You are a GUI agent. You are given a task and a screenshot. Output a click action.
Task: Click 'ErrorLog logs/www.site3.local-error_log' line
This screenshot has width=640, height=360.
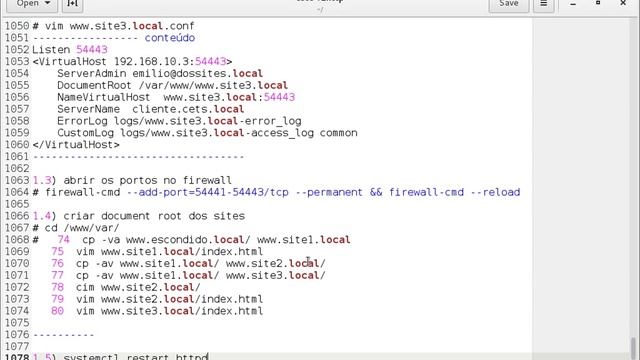(x=179, y=121)
